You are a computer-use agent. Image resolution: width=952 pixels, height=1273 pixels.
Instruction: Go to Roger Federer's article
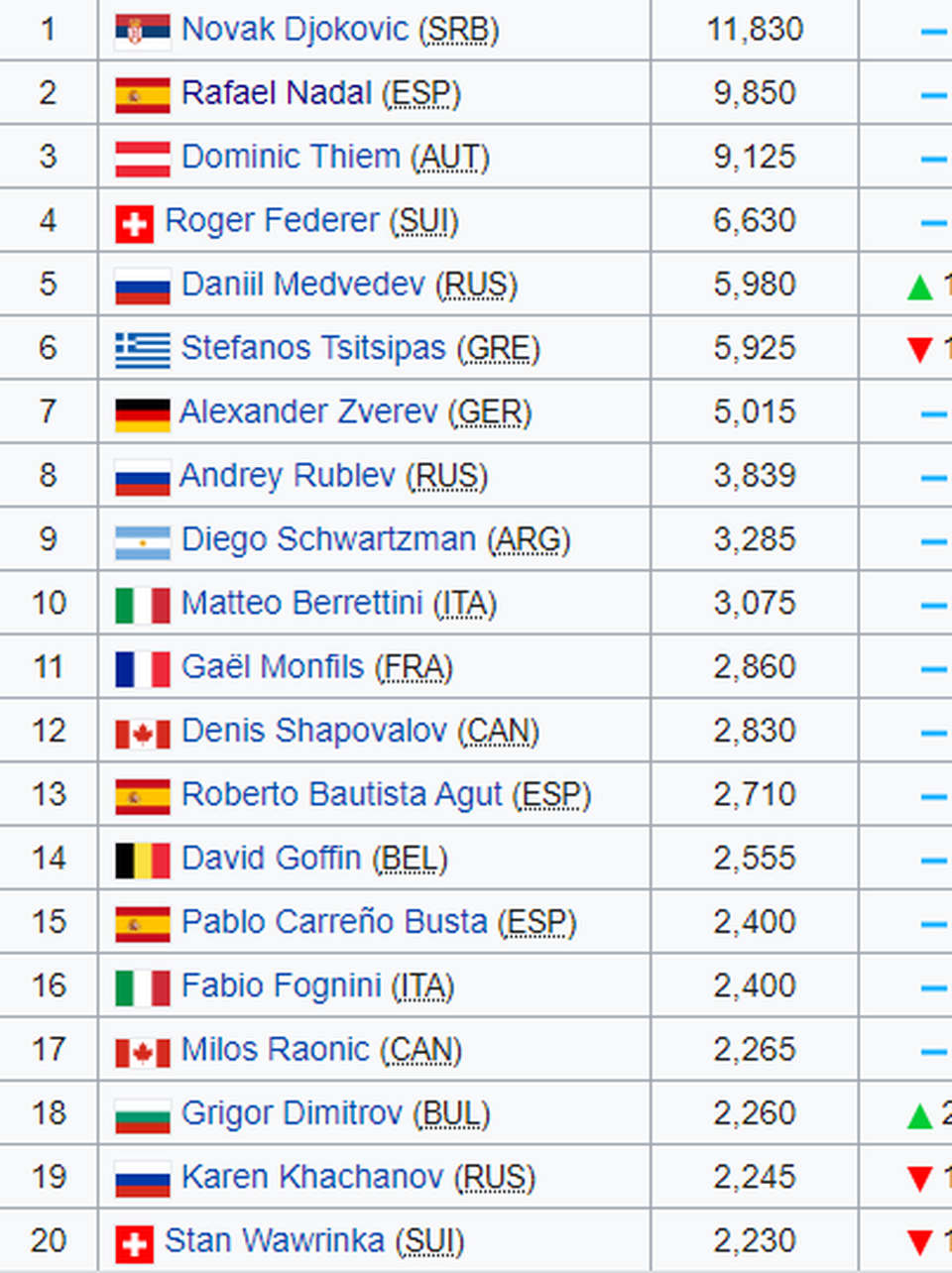pyautogui.click(x=272, y=220)
